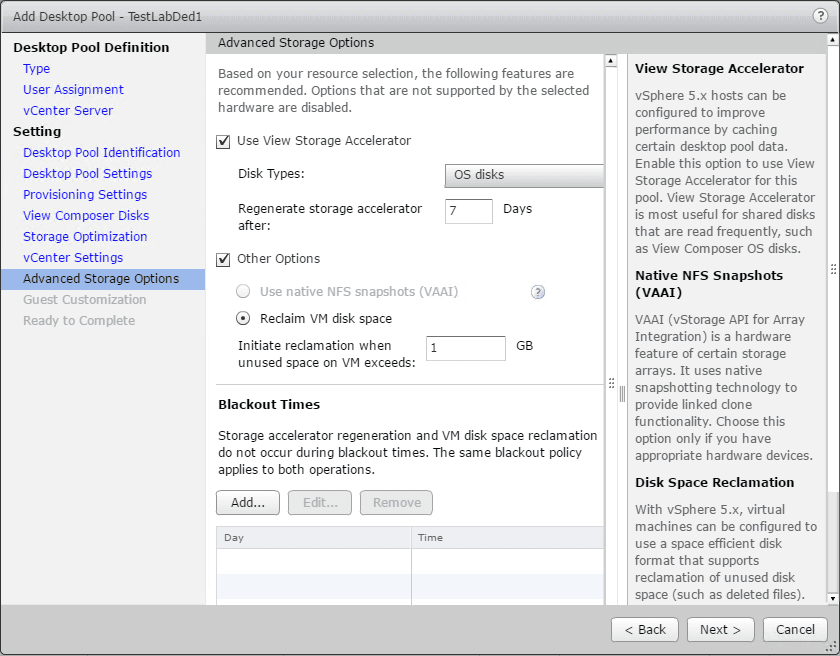
Task: Open the Type step in sidebar
Action: [36, 69]
